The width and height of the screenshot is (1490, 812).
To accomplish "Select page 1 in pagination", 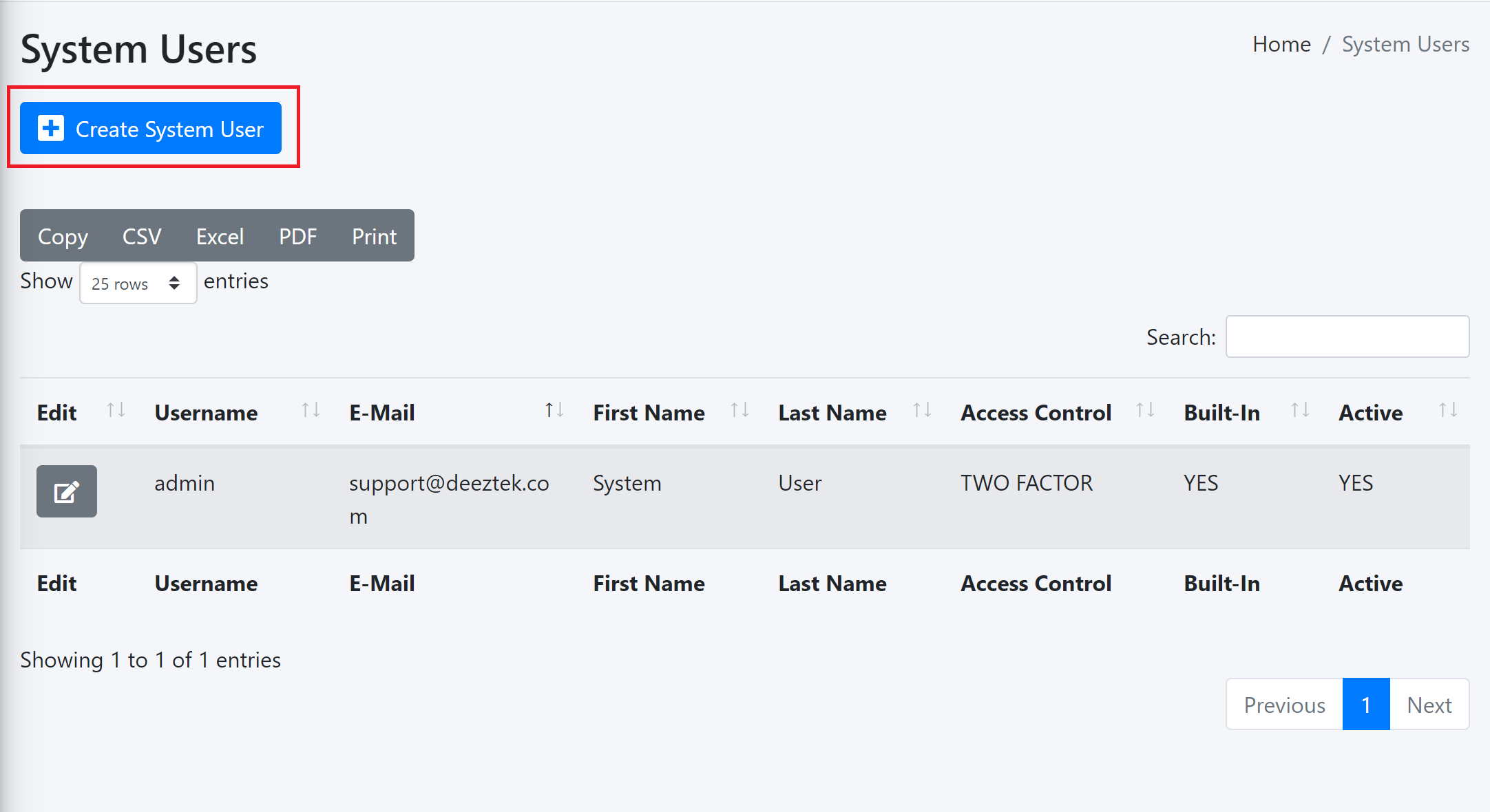I will coord(1366,705).
